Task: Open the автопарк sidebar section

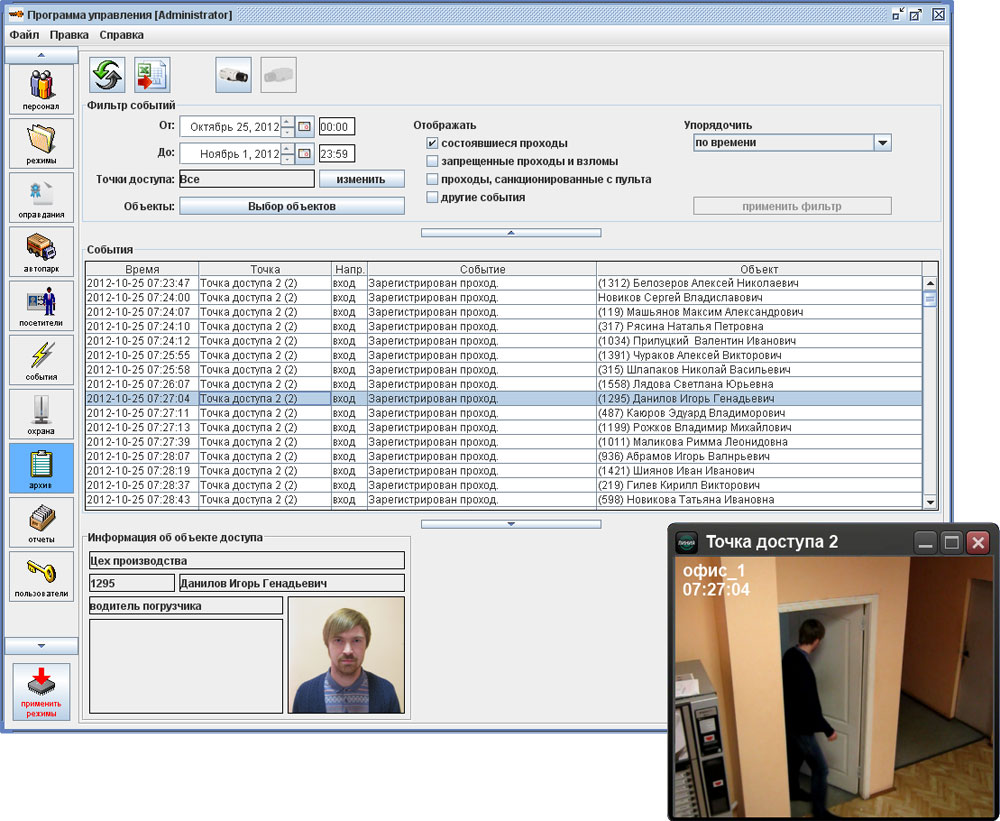Action: click(41, 251)
